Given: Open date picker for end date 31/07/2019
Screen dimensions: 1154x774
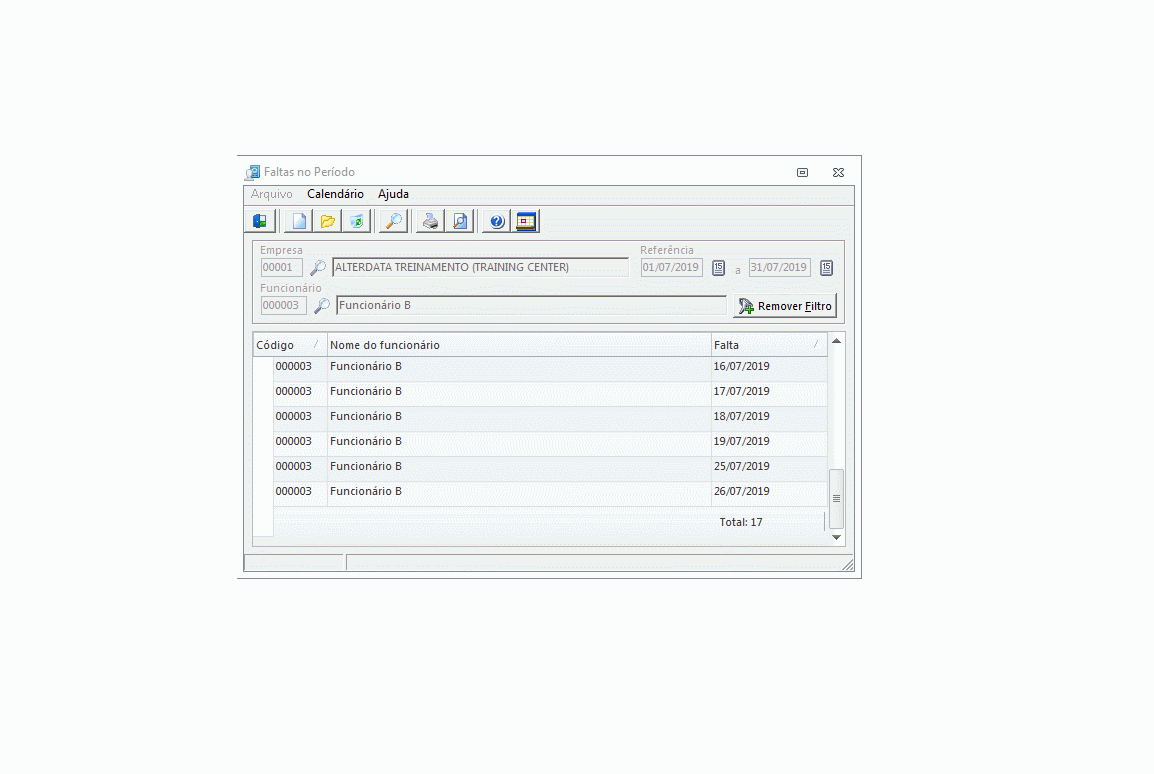Looking at the screenshot, I should pyautogui.click(x=826, y=268).
